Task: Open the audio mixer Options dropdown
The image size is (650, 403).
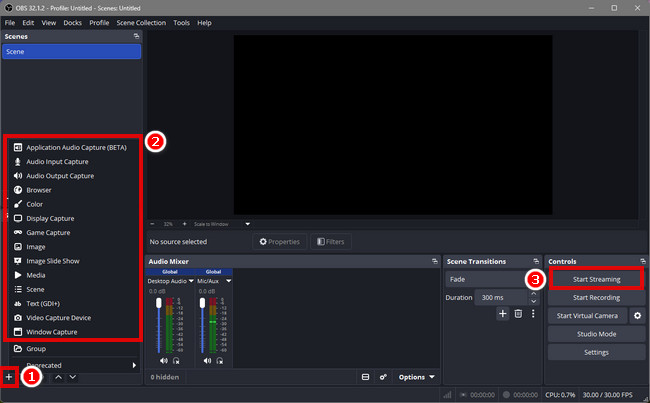Action: click(416, 377)
